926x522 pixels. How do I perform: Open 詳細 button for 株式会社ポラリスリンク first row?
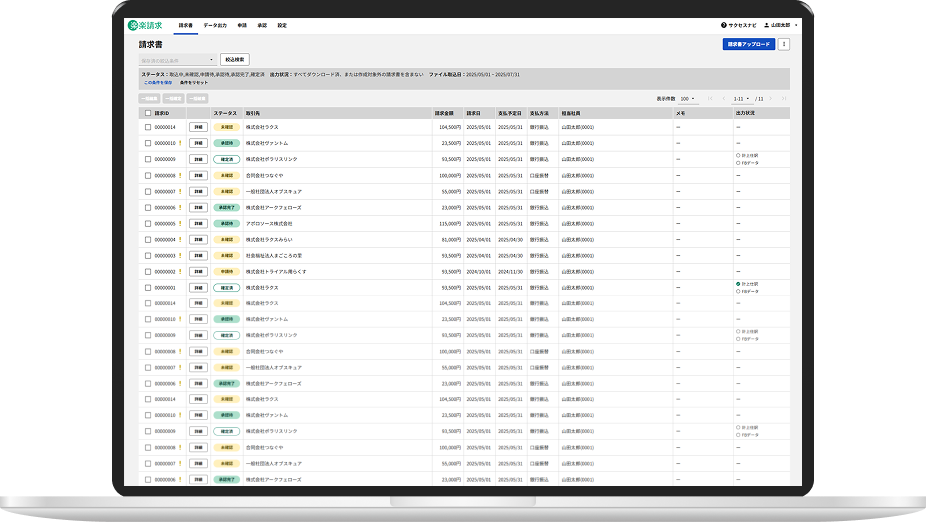point(198,159)
